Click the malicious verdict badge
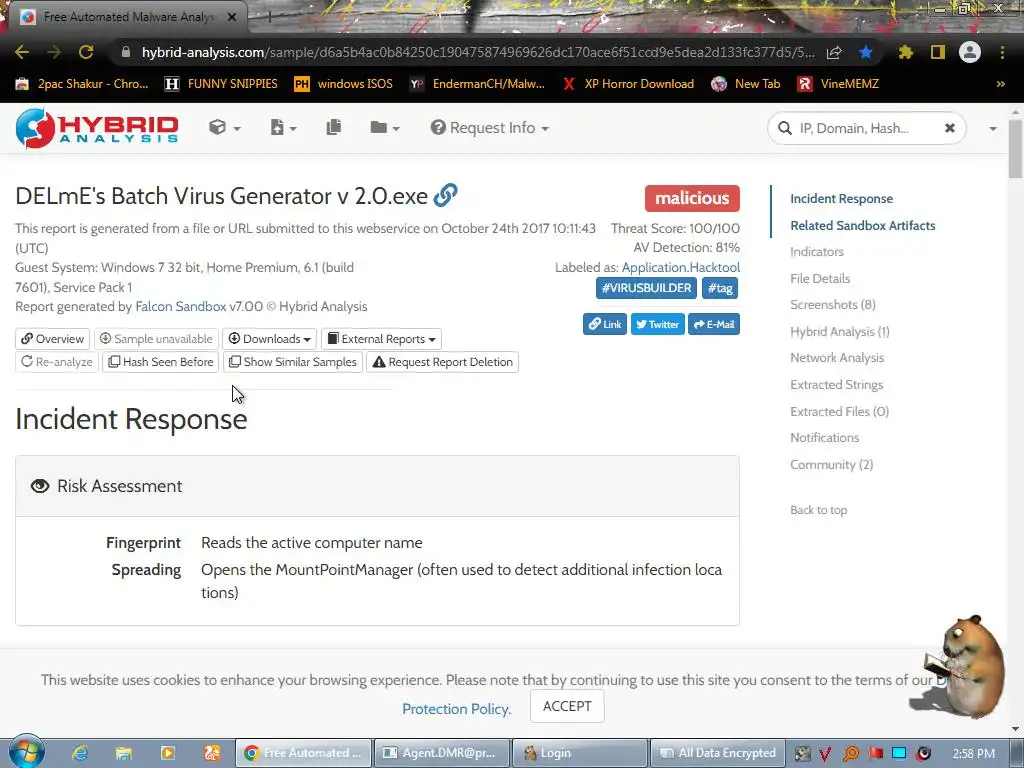Screen dimensions: 1024x768 click(692, 198)
